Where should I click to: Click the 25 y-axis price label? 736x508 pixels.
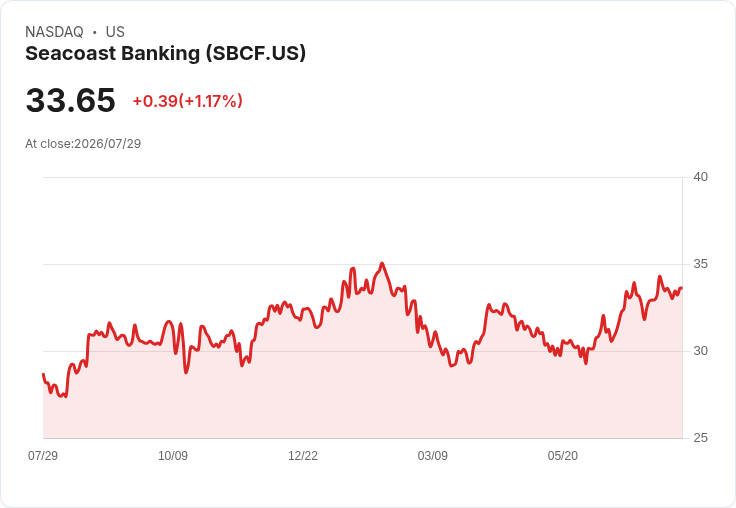coord(700,438)
